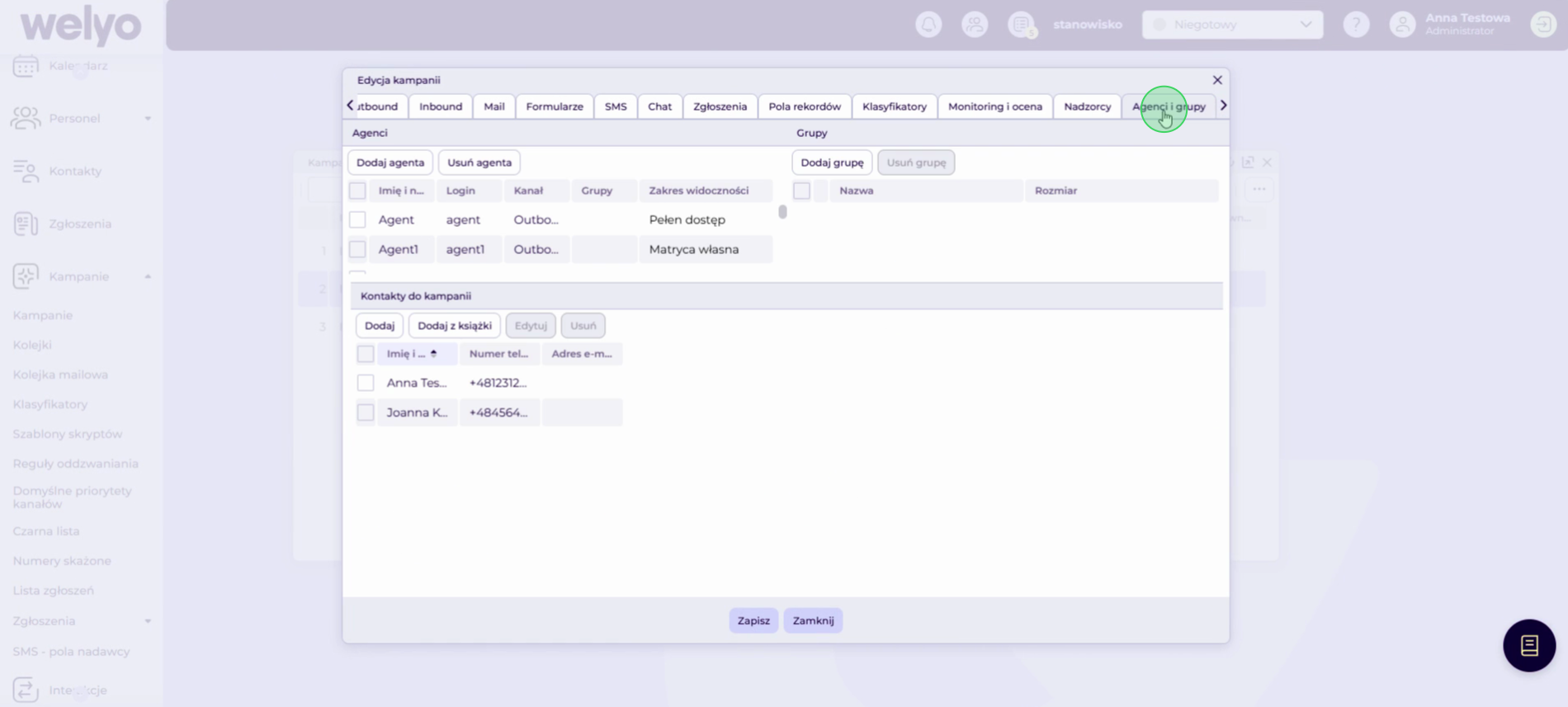Click the Kalendarz calendar sidebar icon
Viewport: 1568px width, 707px height.
click(26, 66)
